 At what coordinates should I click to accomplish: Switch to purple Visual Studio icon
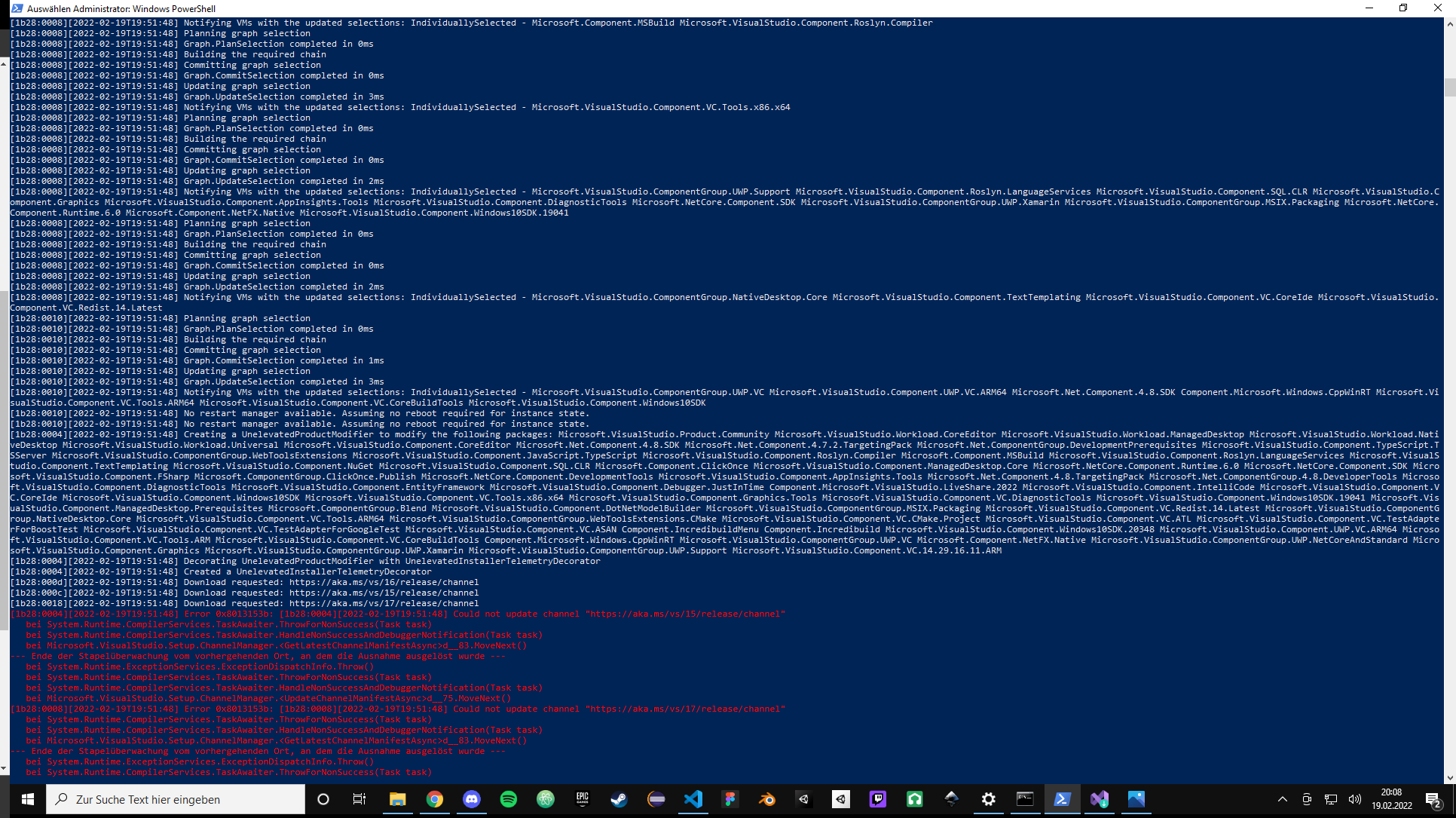coord(1100,799)
